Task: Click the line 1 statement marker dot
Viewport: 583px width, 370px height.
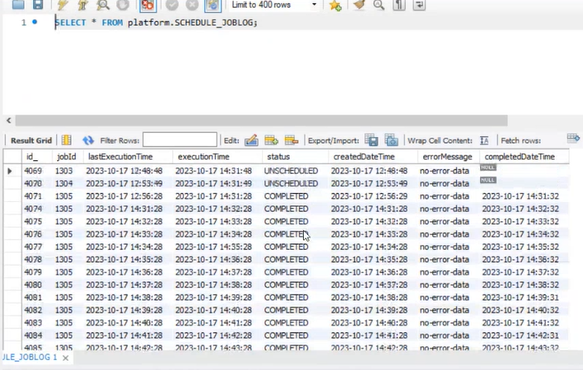Action: 35,22
